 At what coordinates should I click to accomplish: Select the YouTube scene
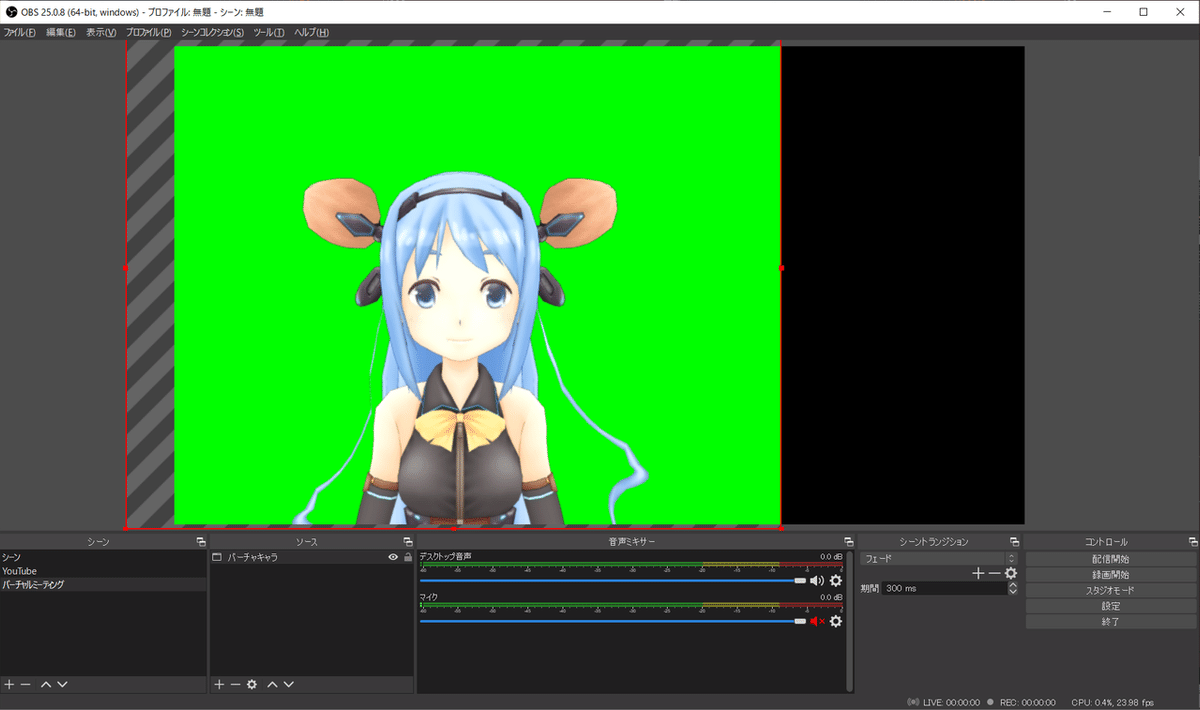click(104, 571)
